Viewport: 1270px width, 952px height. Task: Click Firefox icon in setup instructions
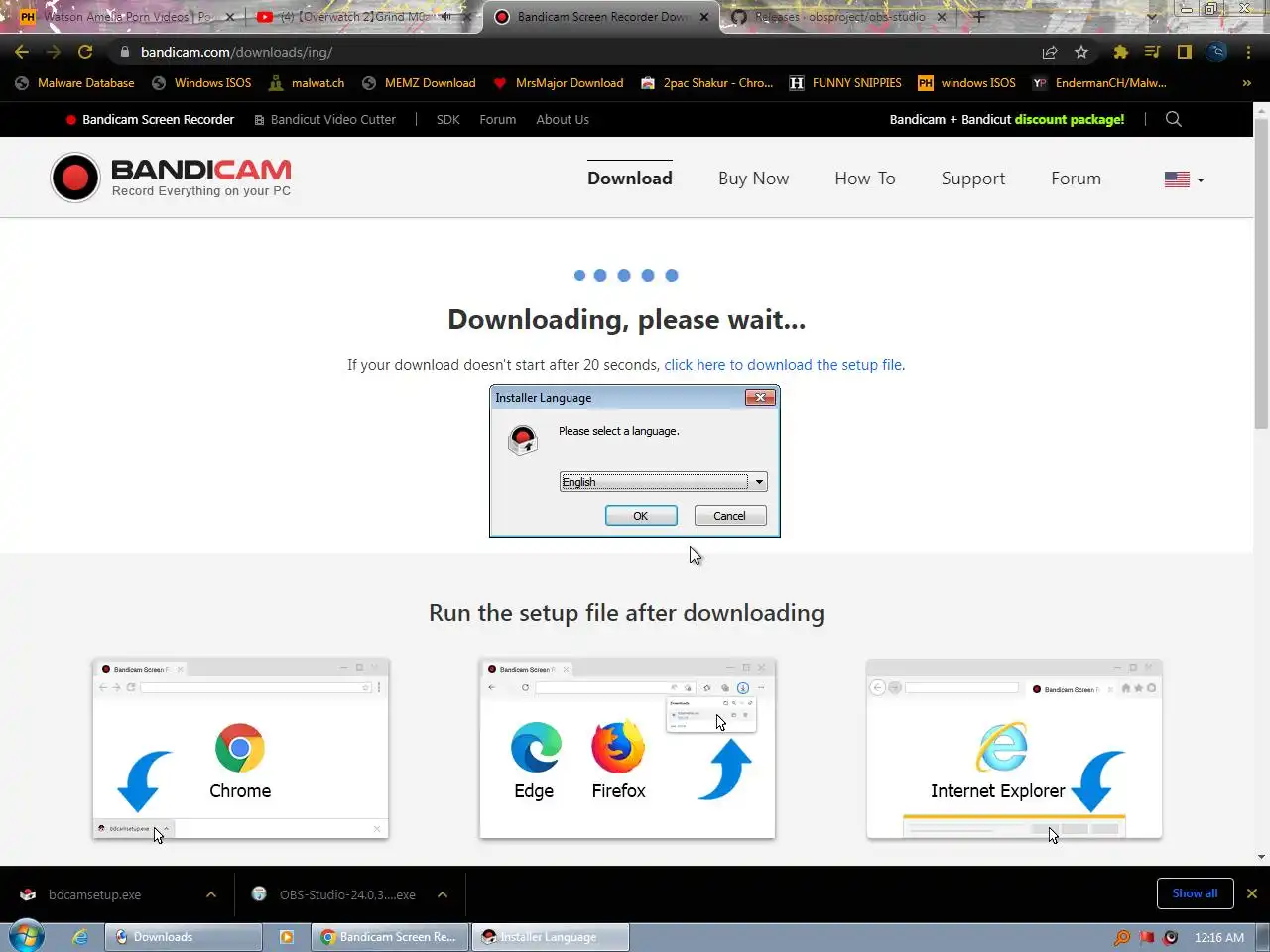click(x=618, y=747)
